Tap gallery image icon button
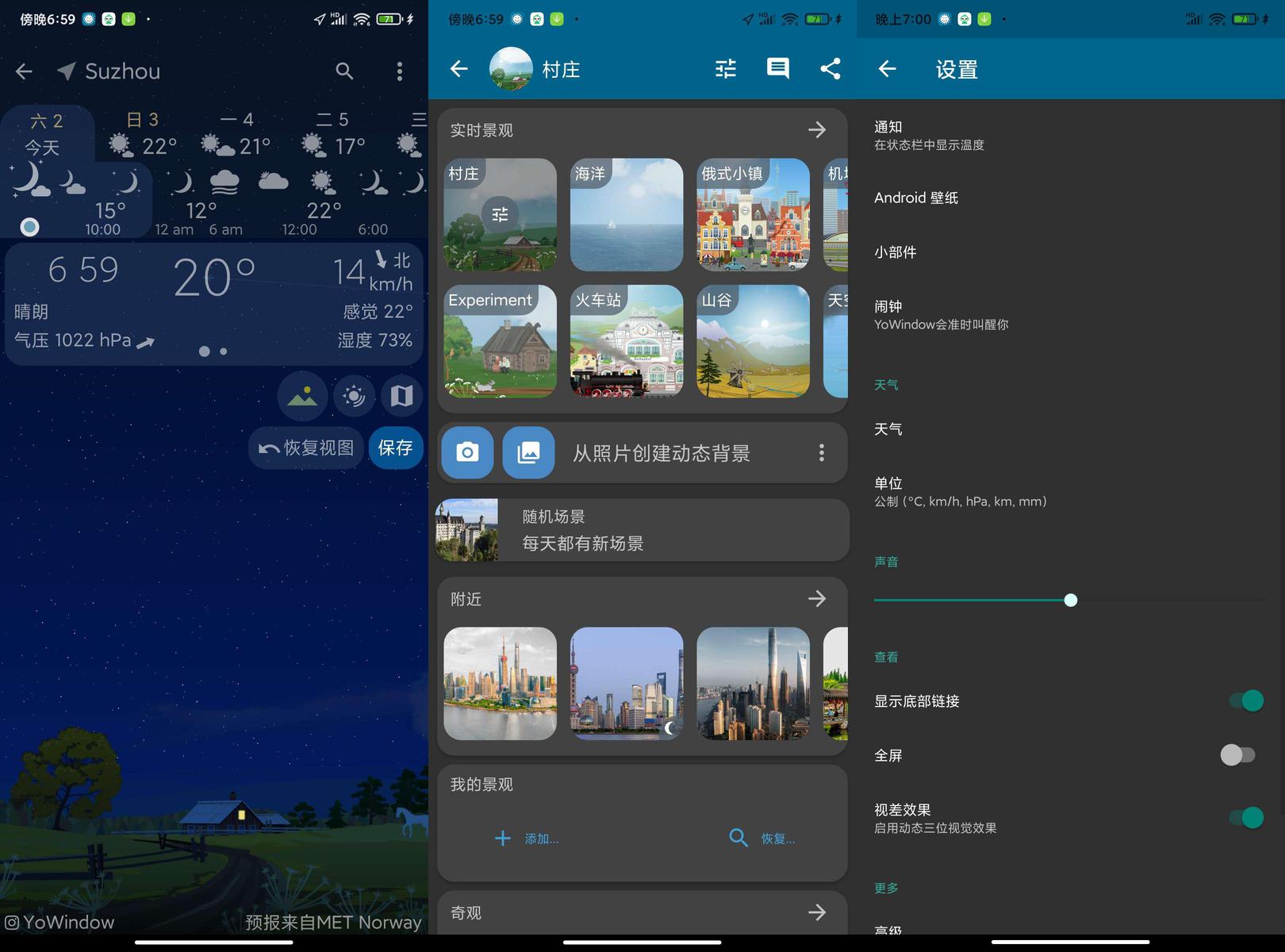This screenshot has height=952, width=1285. click(x=528, y=452)
